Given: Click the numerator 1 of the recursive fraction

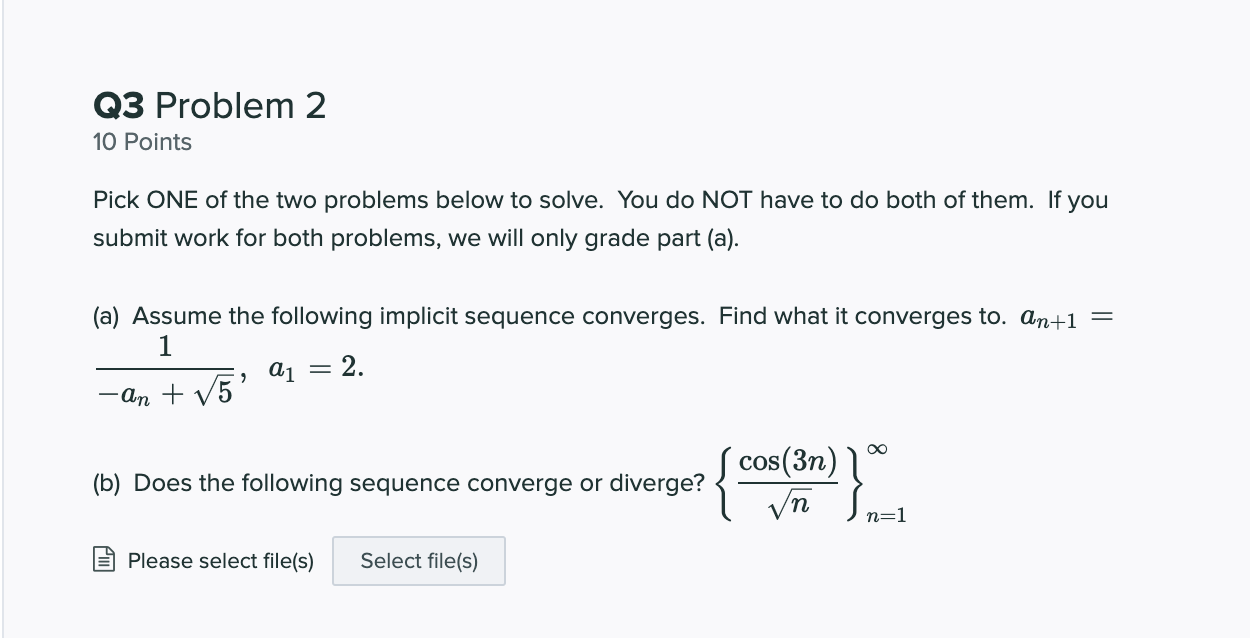Looking at the screenshot, I should click(x=165, y=346).
